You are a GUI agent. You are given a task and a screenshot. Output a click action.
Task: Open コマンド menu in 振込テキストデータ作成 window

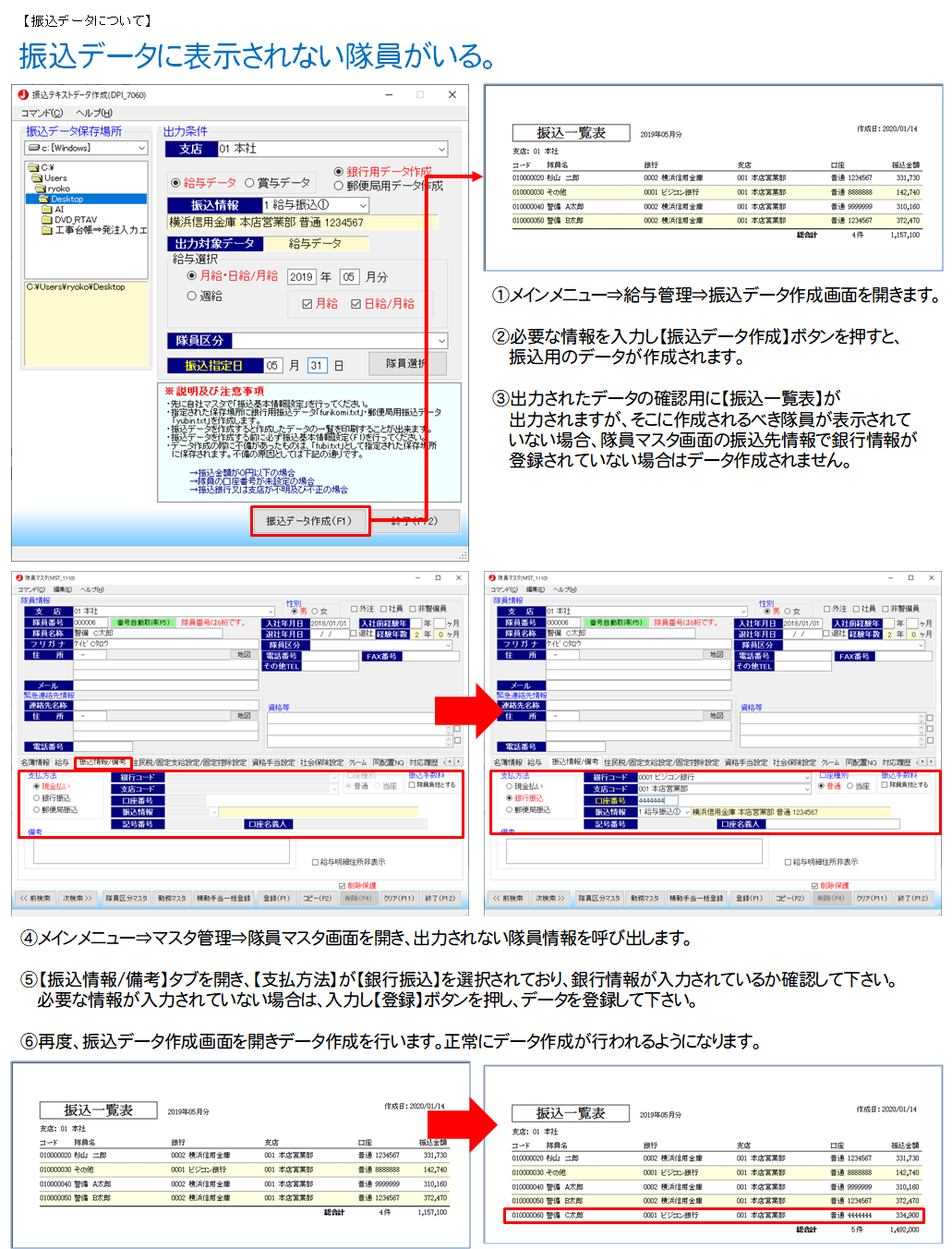pos(42,113)
